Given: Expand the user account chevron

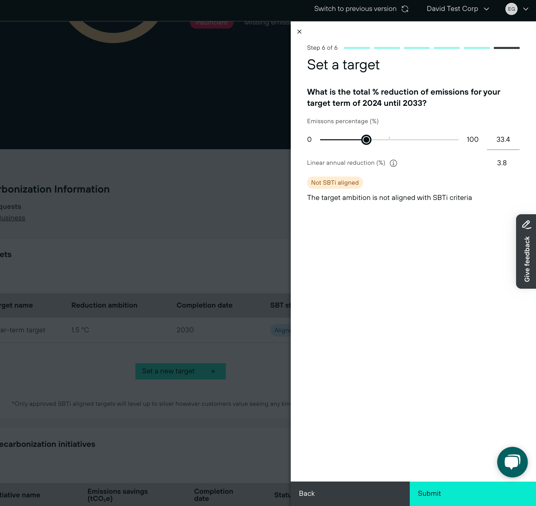Looking at the screenshot, I should click(526, 9).
